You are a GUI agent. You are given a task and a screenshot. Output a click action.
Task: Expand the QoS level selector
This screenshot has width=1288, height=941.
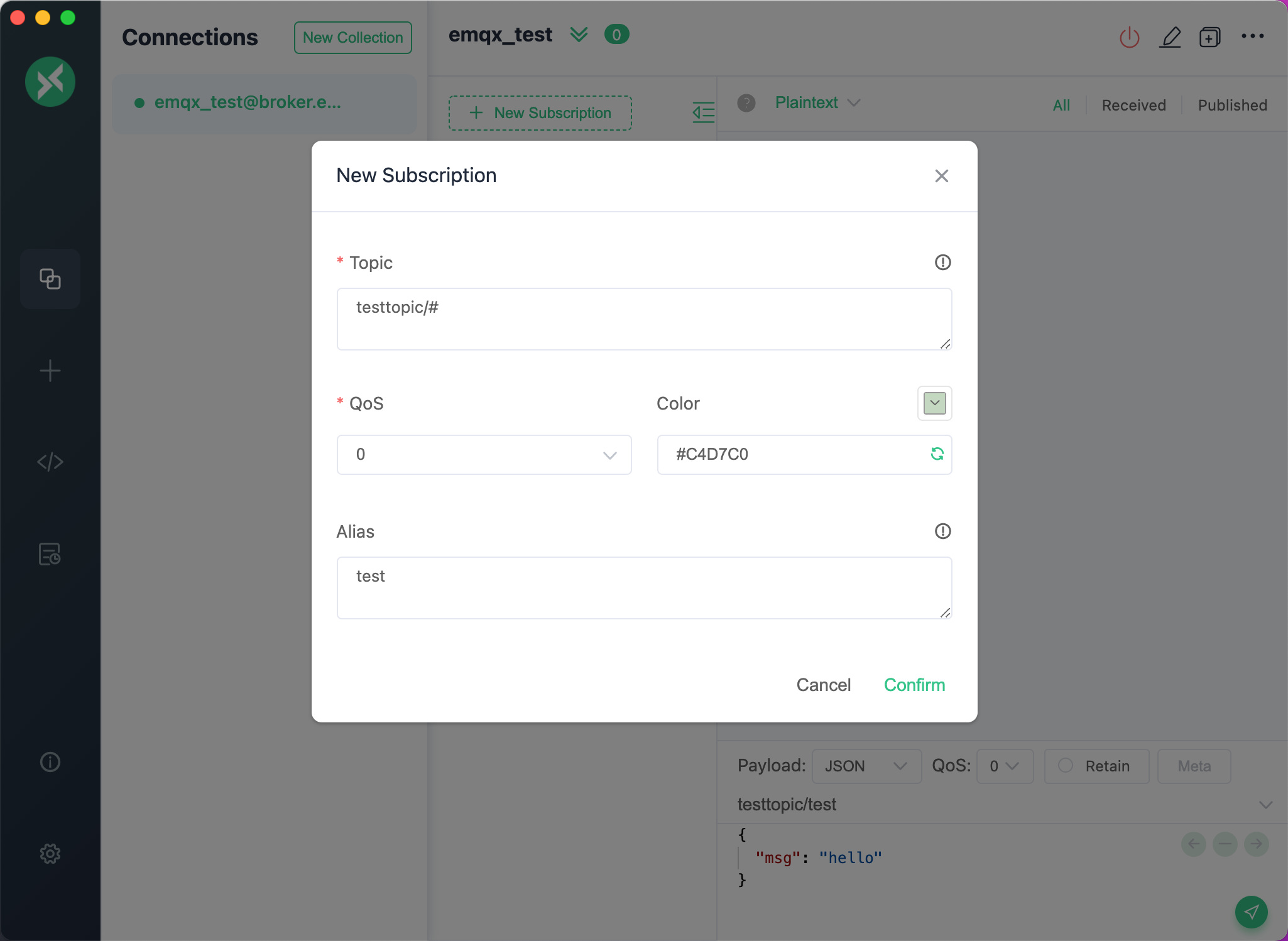click(610, 454)
